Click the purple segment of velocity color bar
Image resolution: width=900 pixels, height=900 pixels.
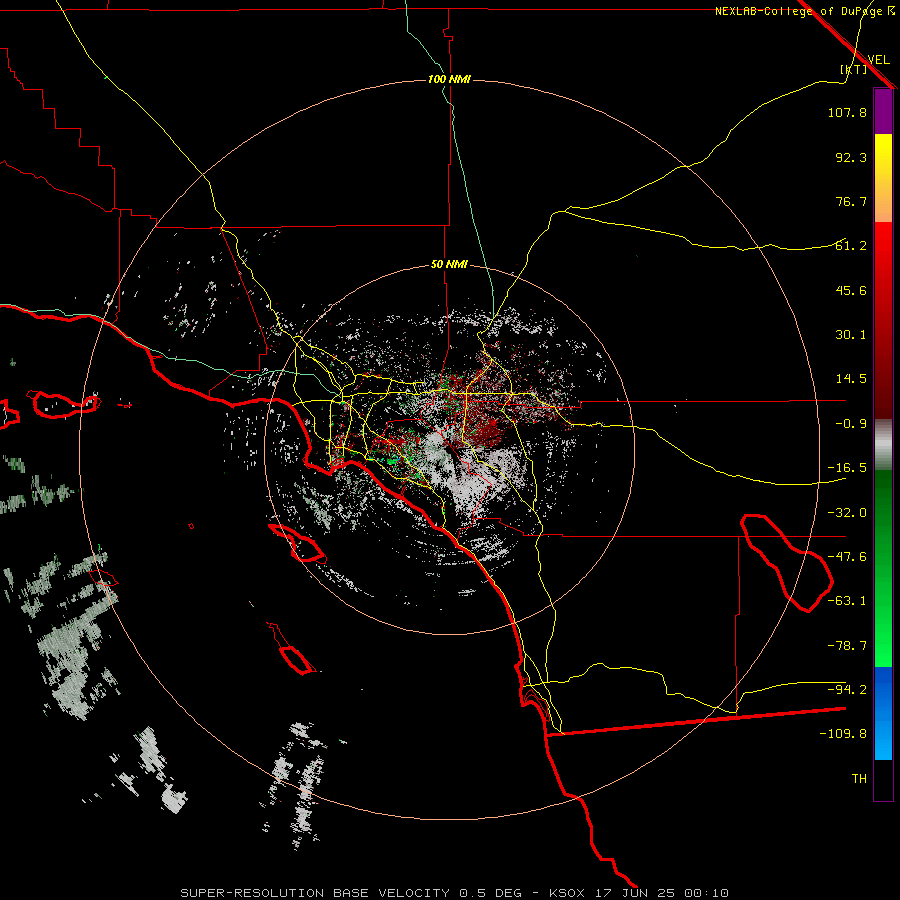[883, 112]
